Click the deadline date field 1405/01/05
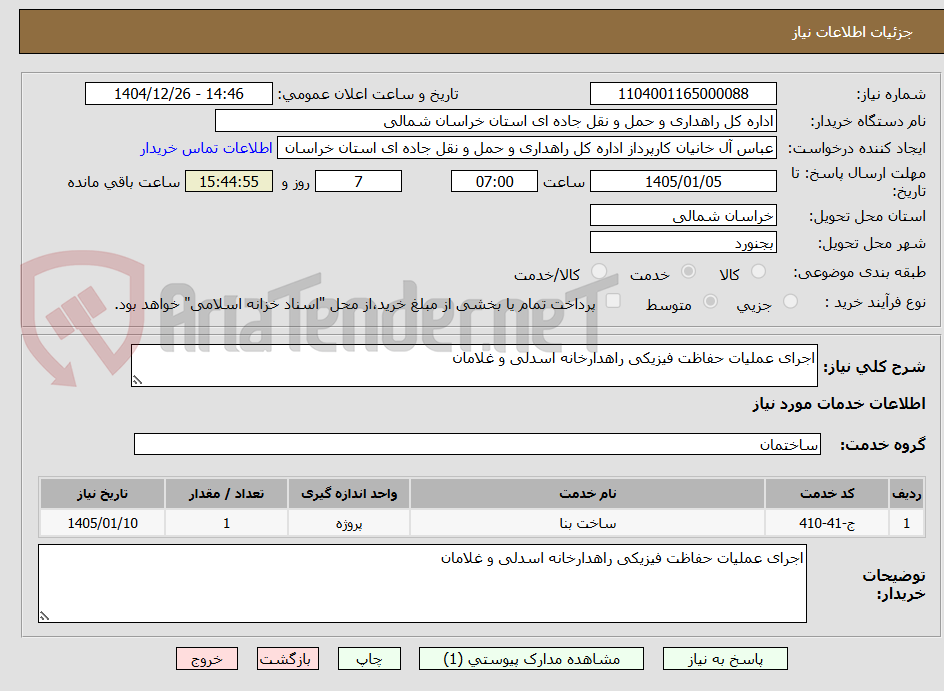 [x=683, y=181]
